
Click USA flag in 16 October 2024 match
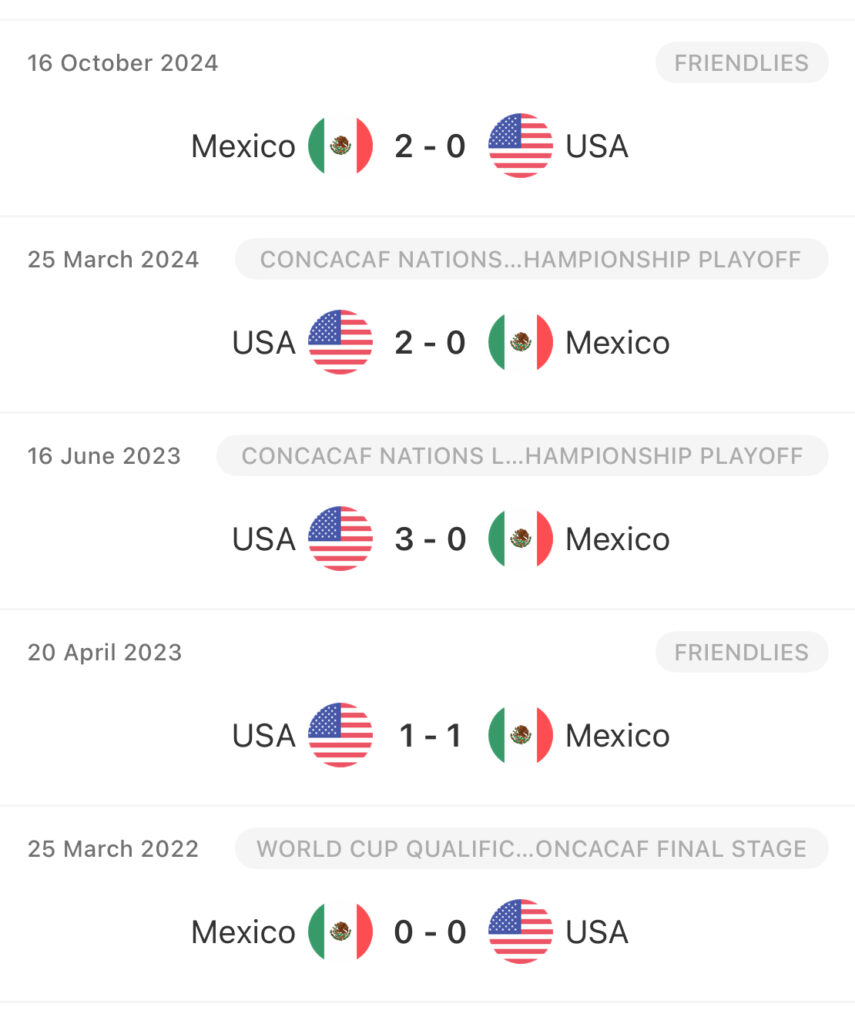[x=521, y=146]
